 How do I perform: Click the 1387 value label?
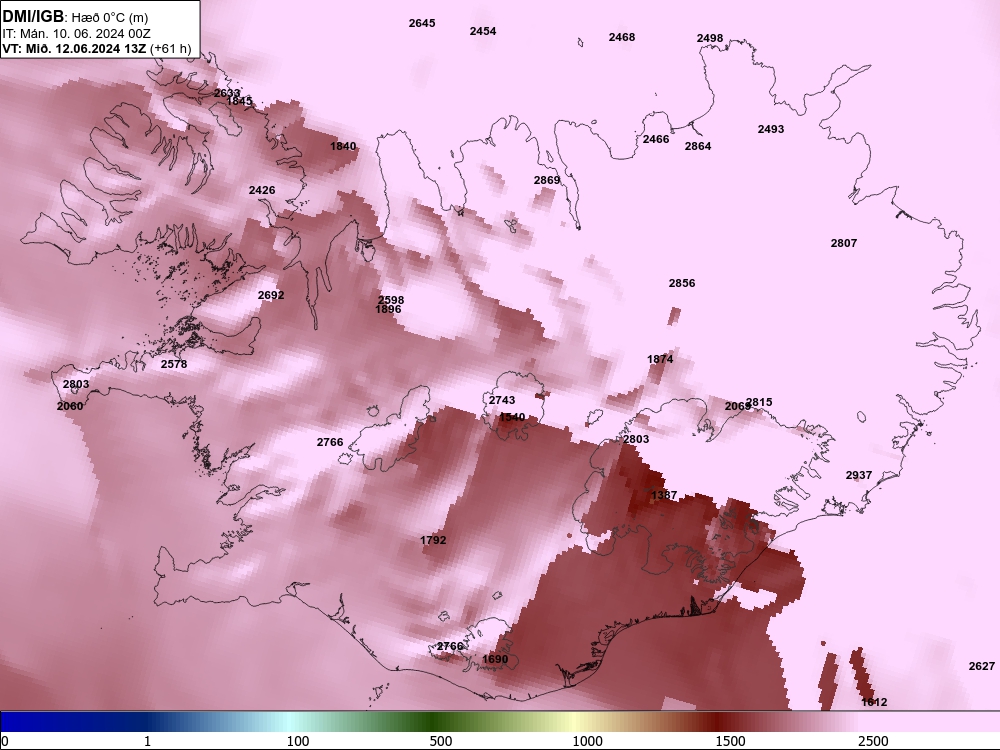[x=664, y=495]
